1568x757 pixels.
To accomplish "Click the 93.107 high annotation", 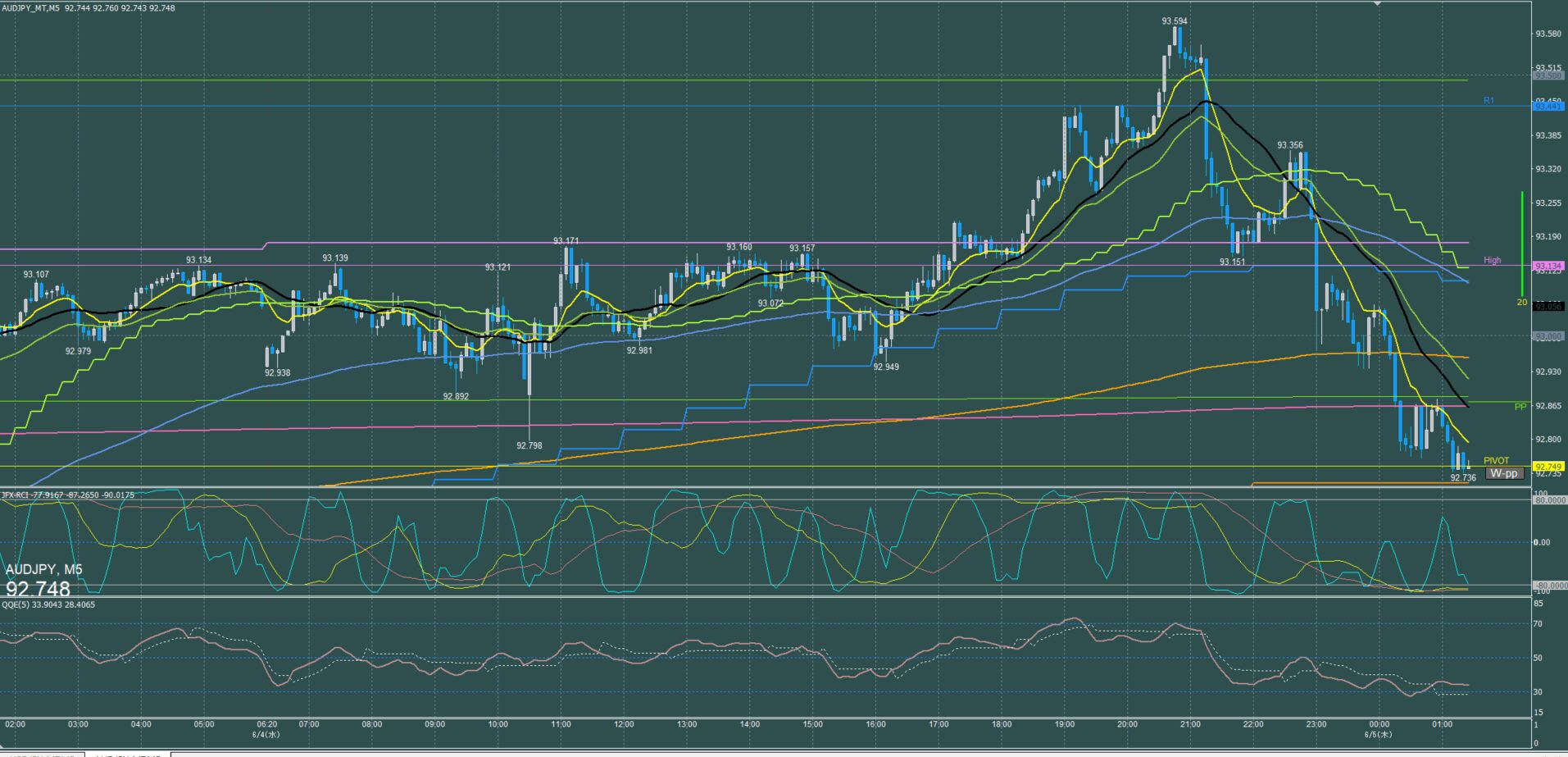I will (x=35, y=275).
